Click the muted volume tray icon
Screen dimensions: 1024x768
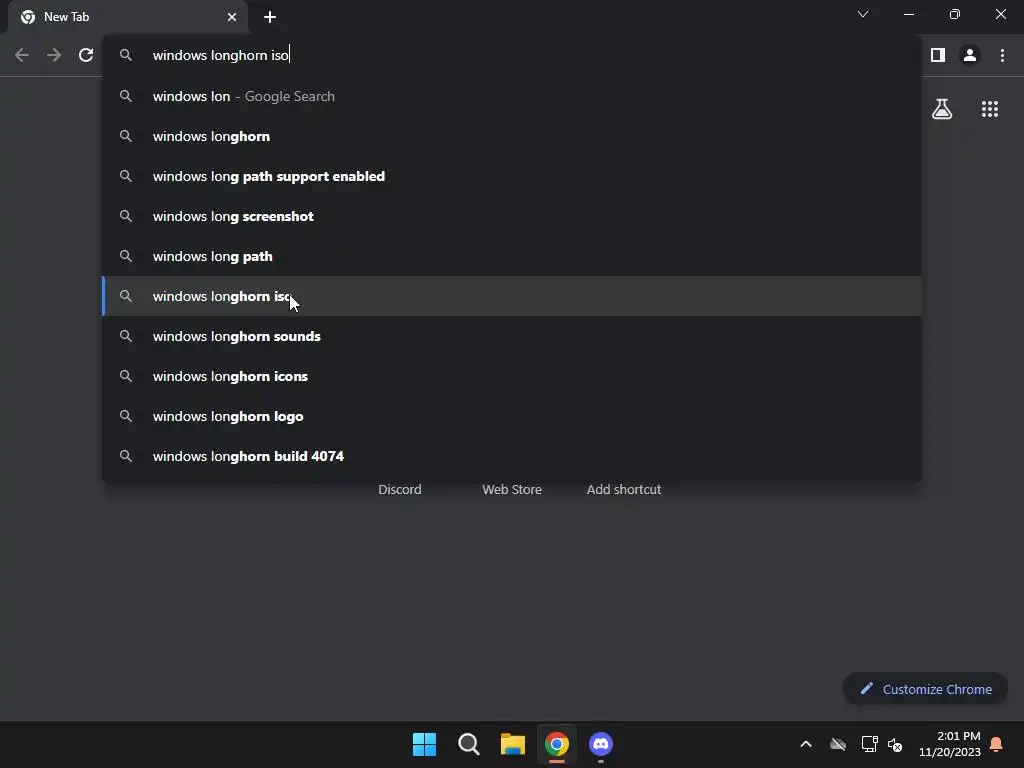pos(895,744)
